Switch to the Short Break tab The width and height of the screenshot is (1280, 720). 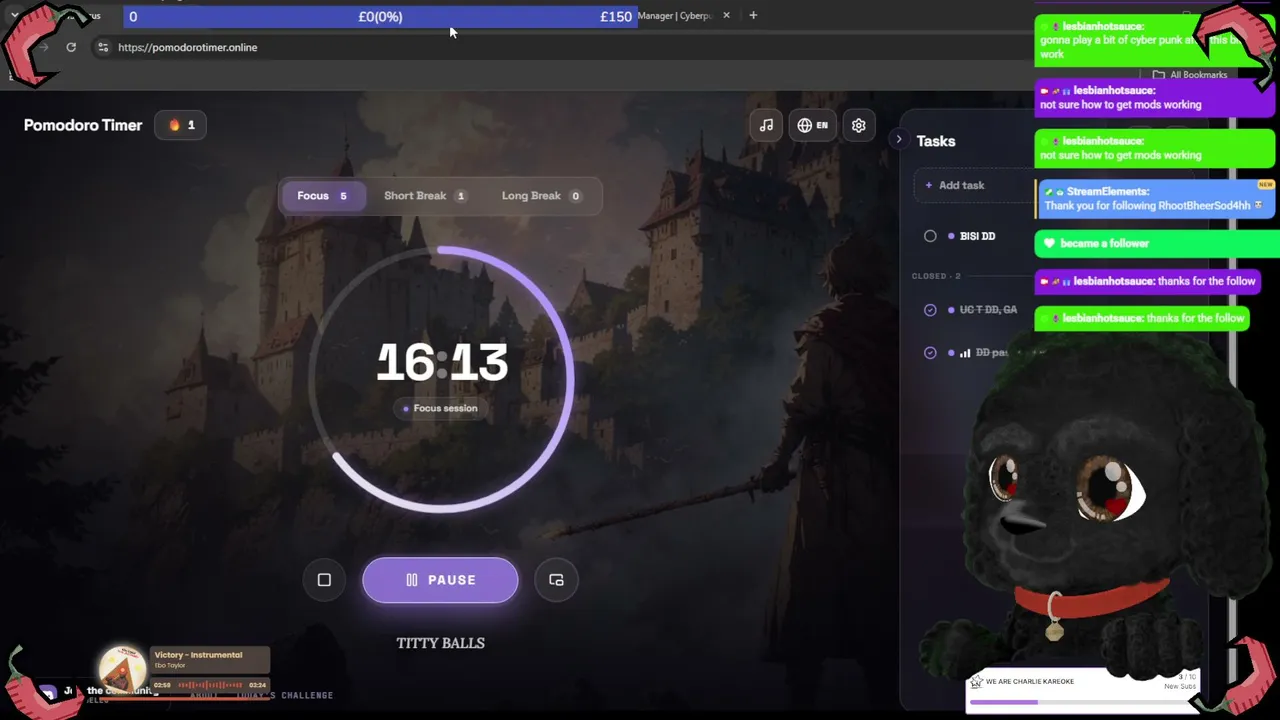(425, 196)
